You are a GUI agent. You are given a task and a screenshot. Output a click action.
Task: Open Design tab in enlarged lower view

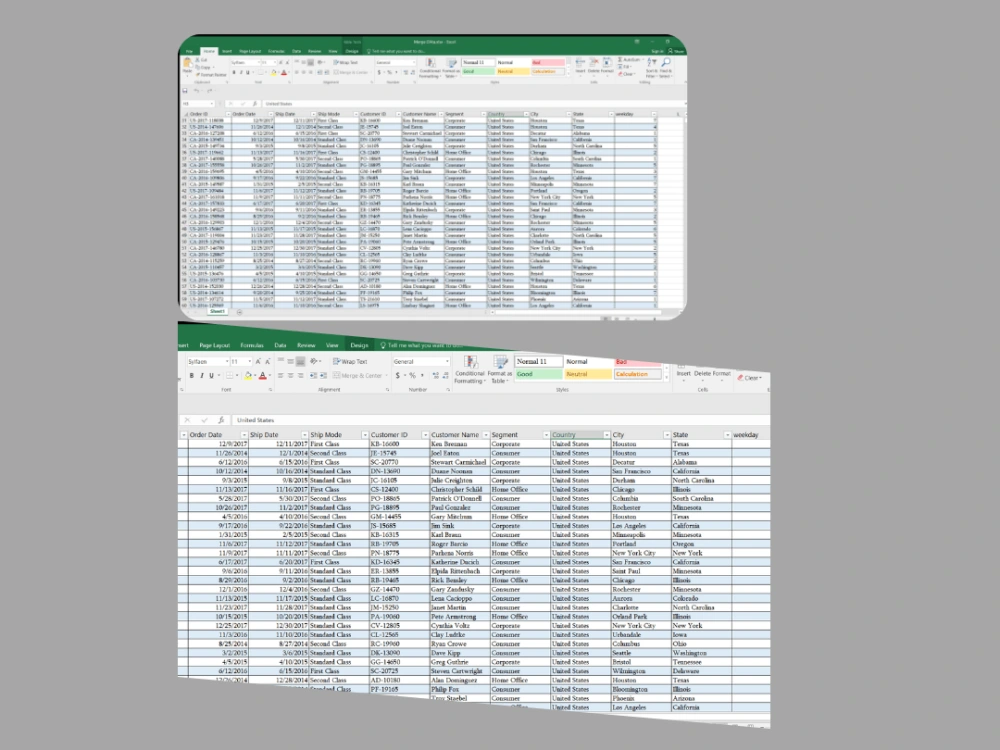click(359, 345)
